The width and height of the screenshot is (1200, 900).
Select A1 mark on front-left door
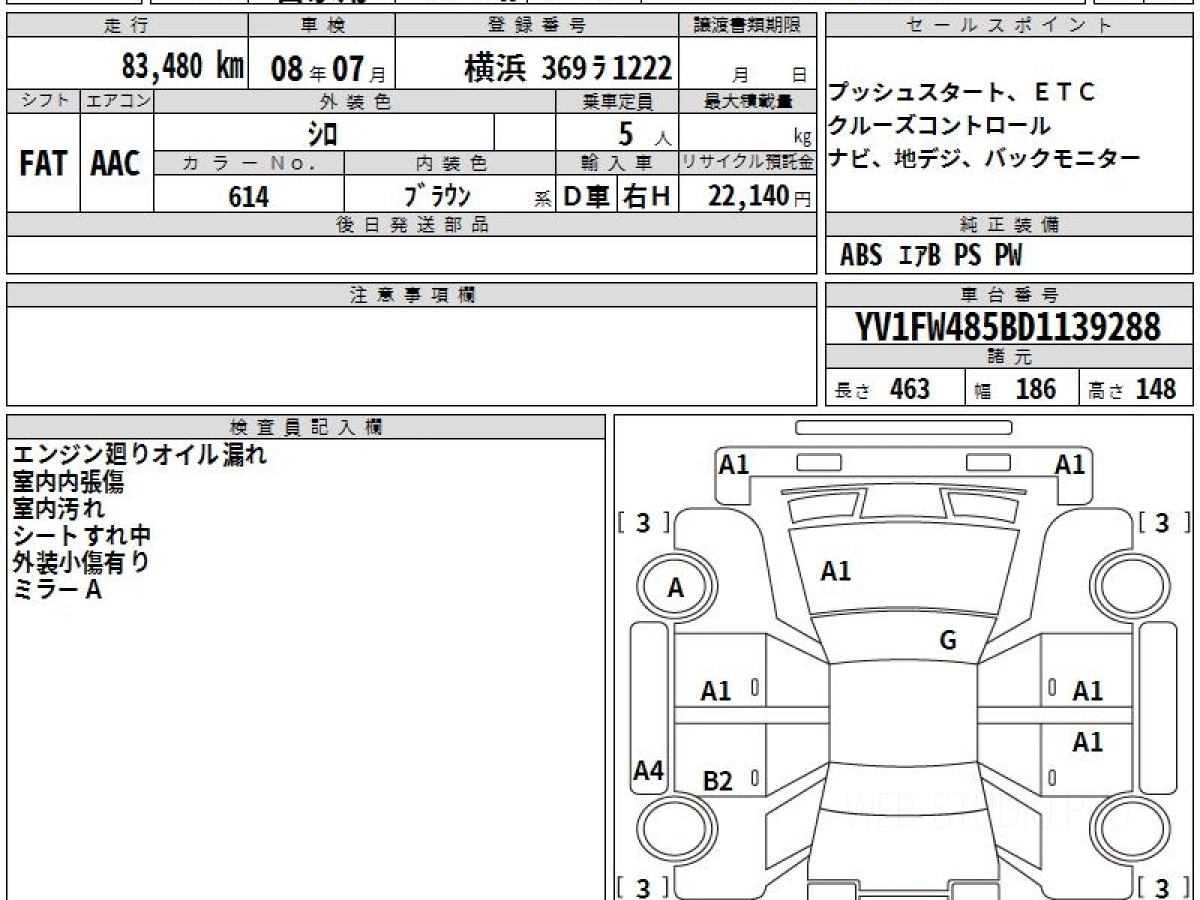point(716,691)
